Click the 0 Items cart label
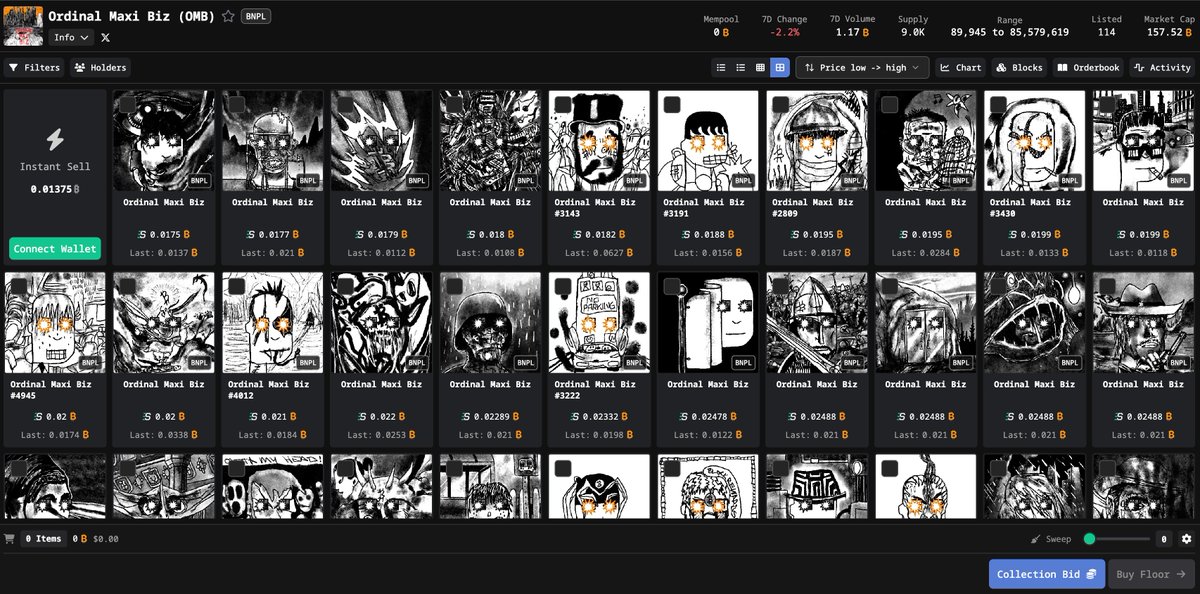This screenshot has height=594, width=1200. (x=43, y=538)
